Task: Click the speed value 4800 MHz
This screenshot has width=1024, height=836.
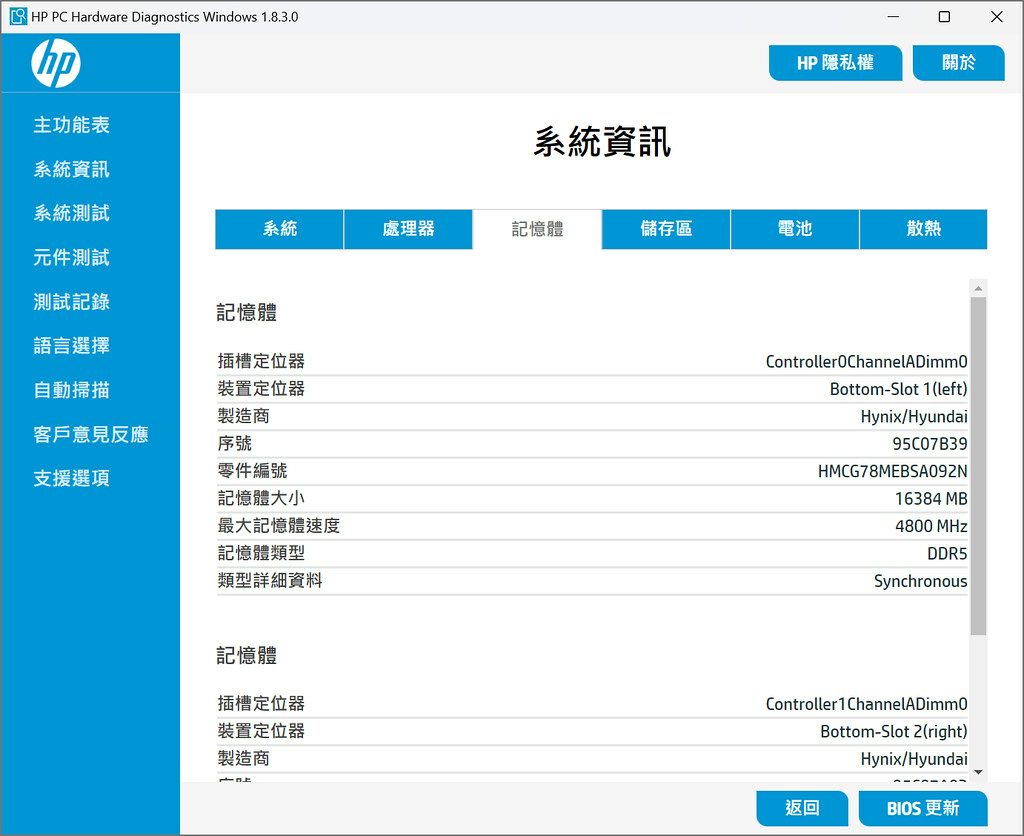Action: [931, 526]
